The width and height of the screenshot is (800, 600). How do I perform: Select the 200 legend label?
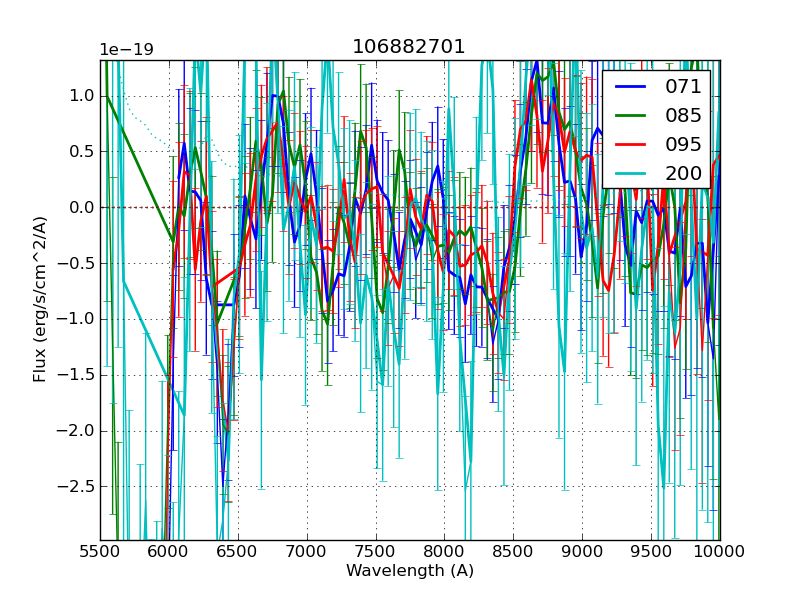[x=683, y=173]
